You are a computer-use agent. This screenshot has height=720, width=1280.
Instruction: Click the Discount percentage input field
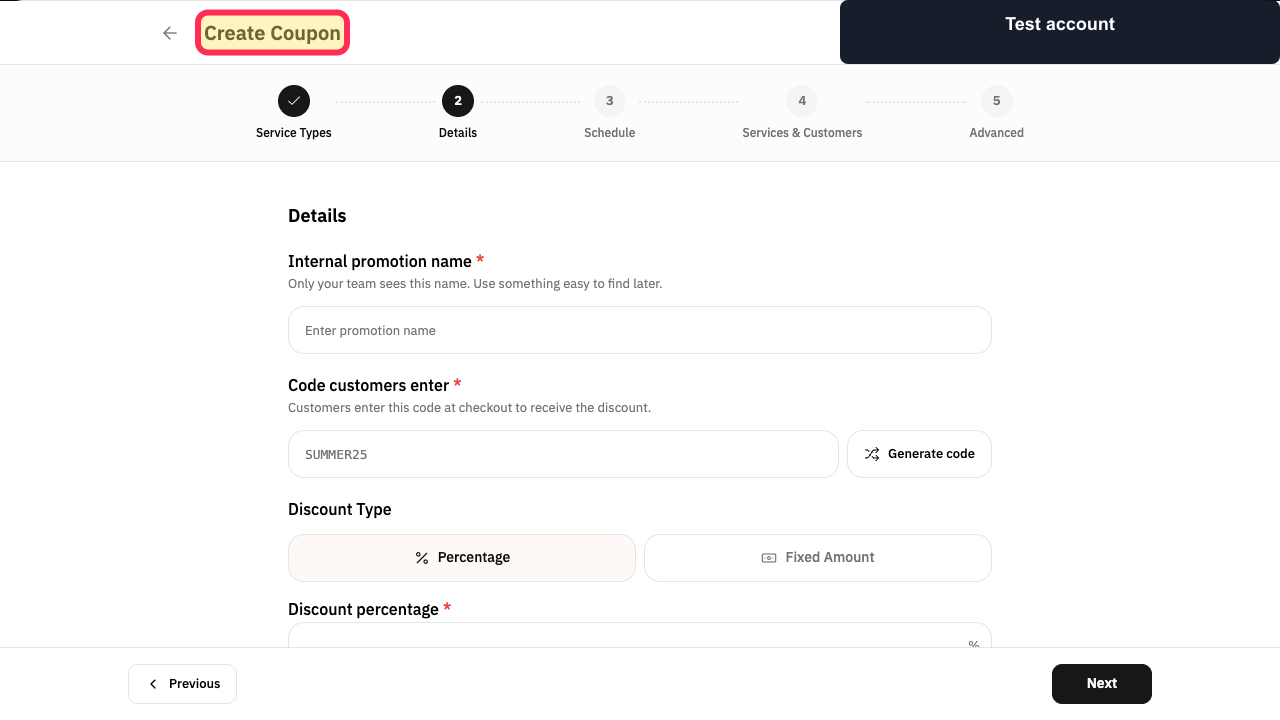[640, 635]
